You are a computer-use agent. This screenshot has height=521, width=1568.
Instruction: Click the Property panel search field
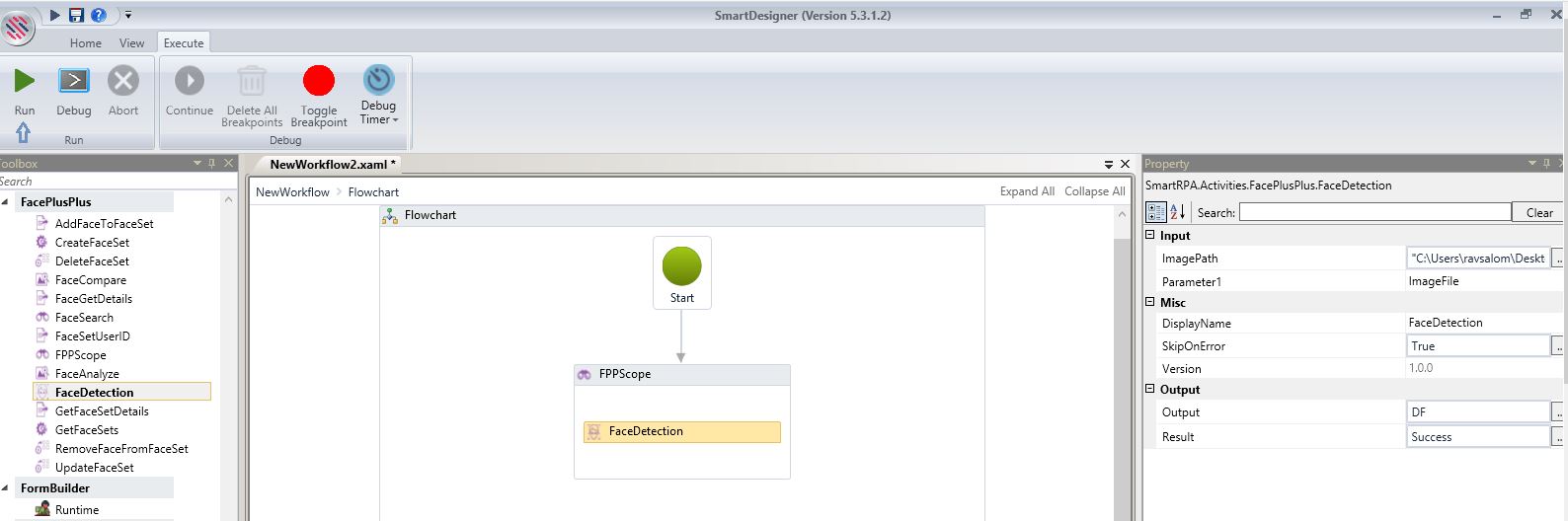(x=1374, y=212)
